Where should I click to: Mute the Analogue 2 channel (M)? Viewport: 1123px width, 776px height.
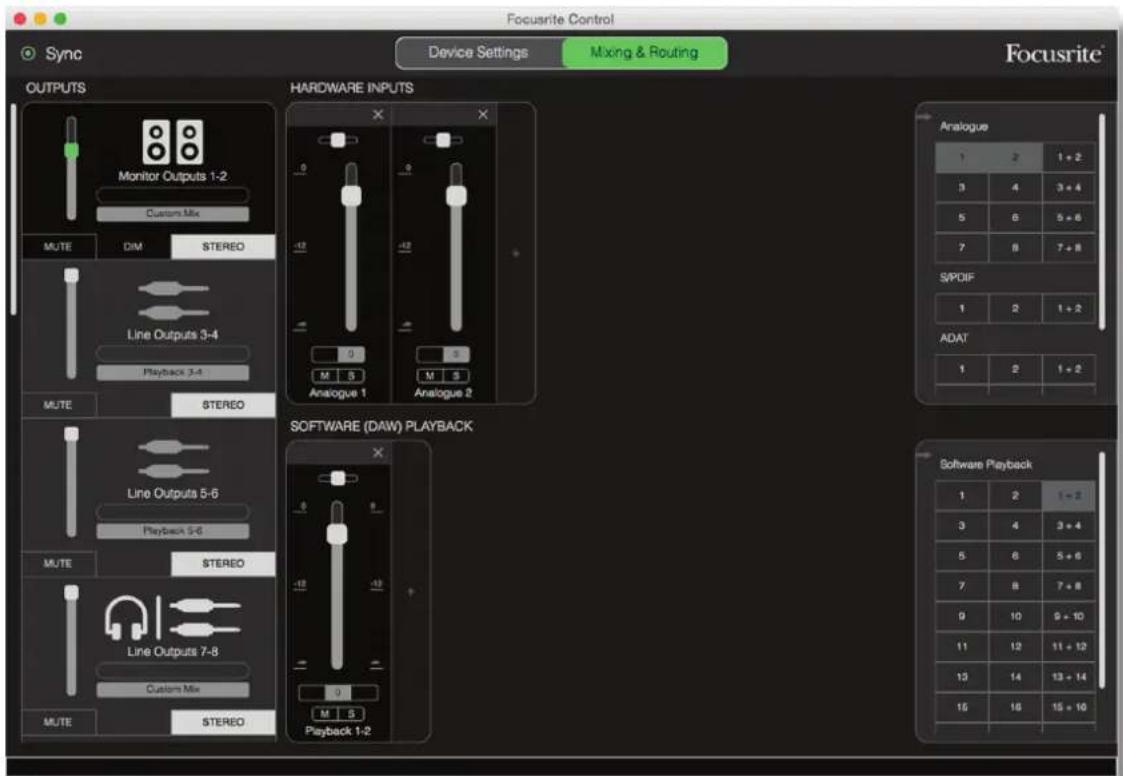pos(430,375)
